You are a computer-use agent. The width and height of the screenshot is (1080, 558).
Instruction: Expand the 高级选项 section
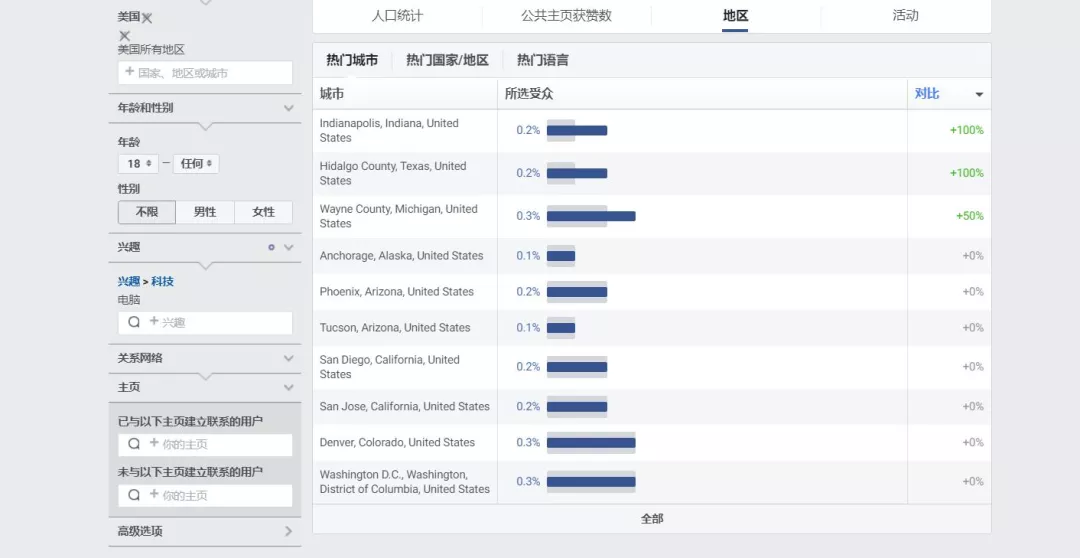(288, 531)
